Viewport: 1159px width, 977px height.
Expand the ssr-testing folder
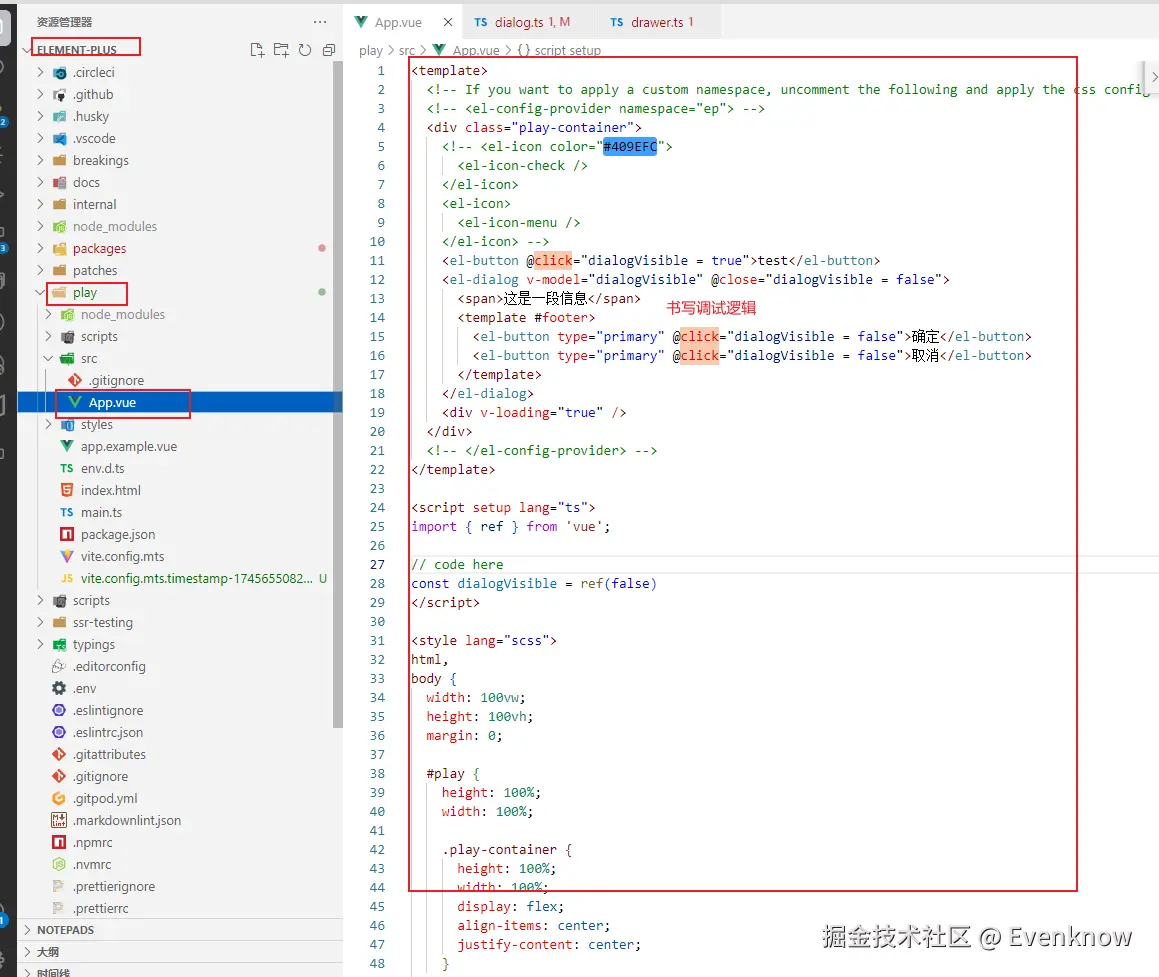coord(41,622)
